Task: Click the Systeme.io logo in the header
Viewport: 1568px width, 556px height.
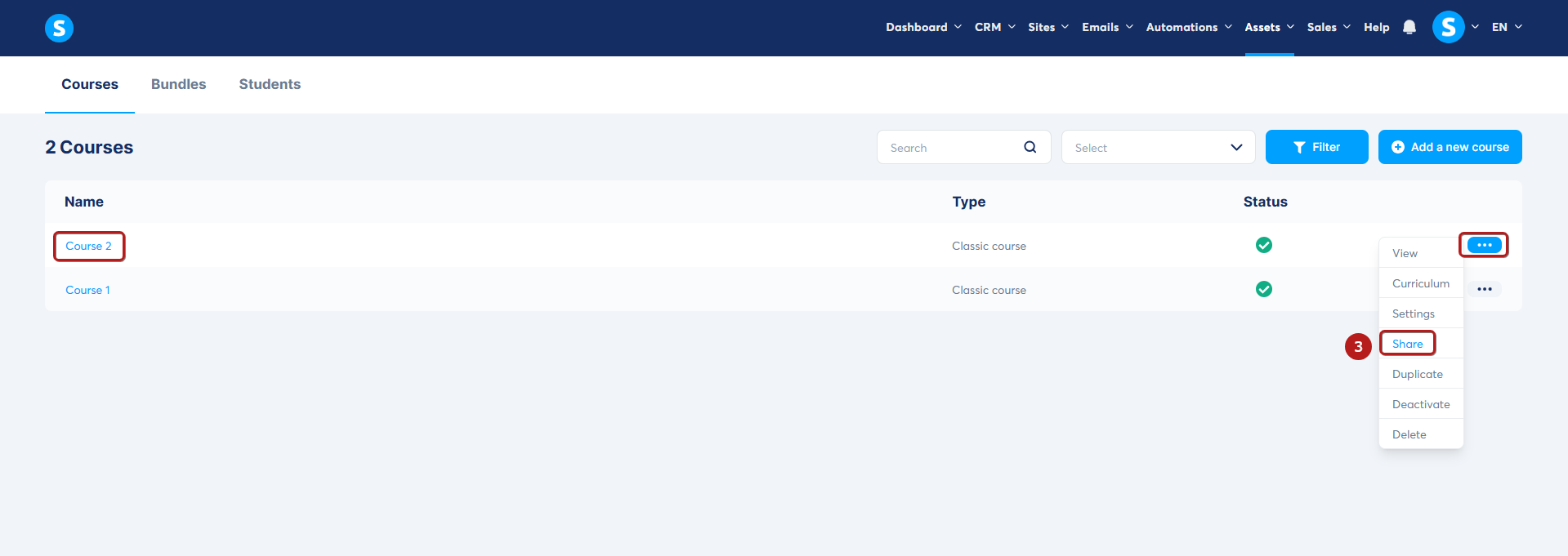Action: click(59, 28)
